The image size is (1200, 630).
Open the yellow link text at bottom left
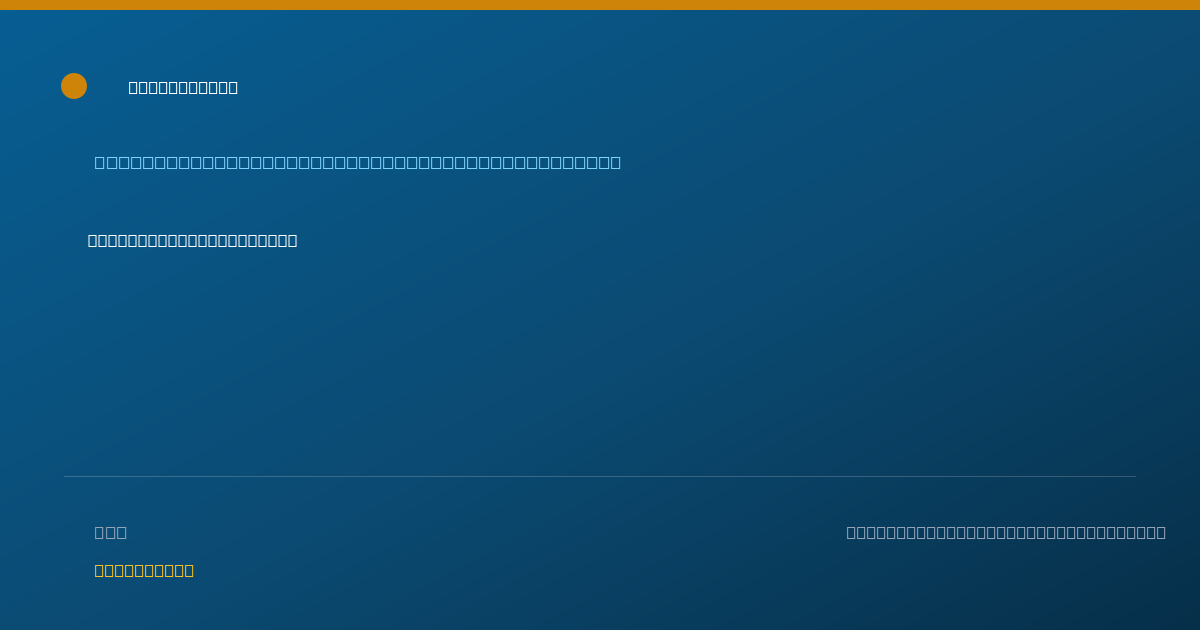144,570
